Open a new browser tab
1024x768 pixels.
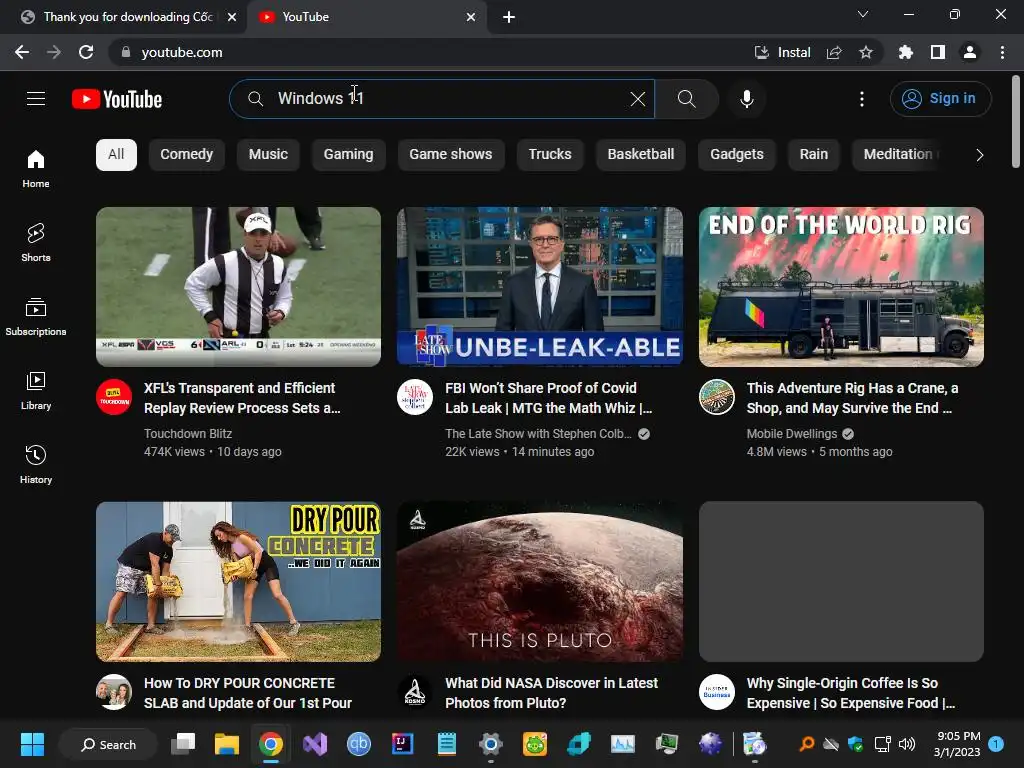509,17
